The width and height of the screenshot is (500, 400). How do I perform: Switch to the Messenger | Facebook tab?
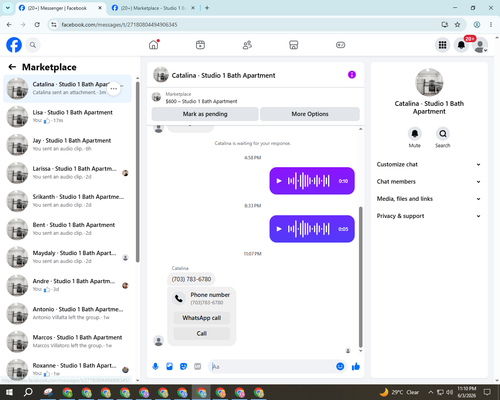pos(57,8)
